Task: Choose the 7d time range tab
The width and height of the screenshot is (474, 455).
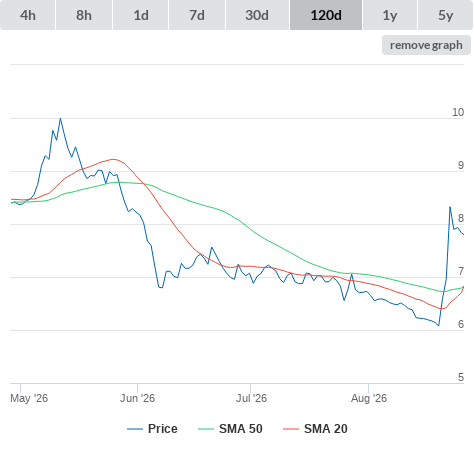Action: click(x=197, y=15)
